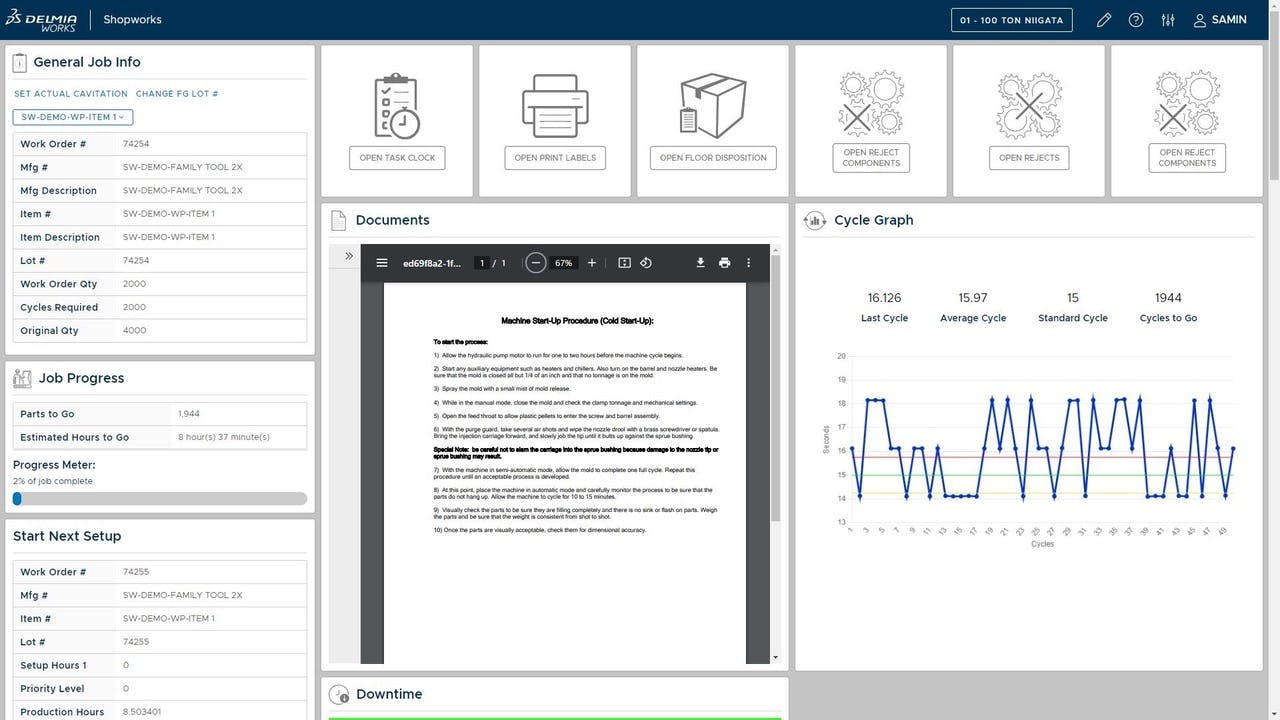Image resolution: width=1280 pixels, height=720 pixels.
Task: Expand the Documents sidebar with the chevron
Action: 347,255
